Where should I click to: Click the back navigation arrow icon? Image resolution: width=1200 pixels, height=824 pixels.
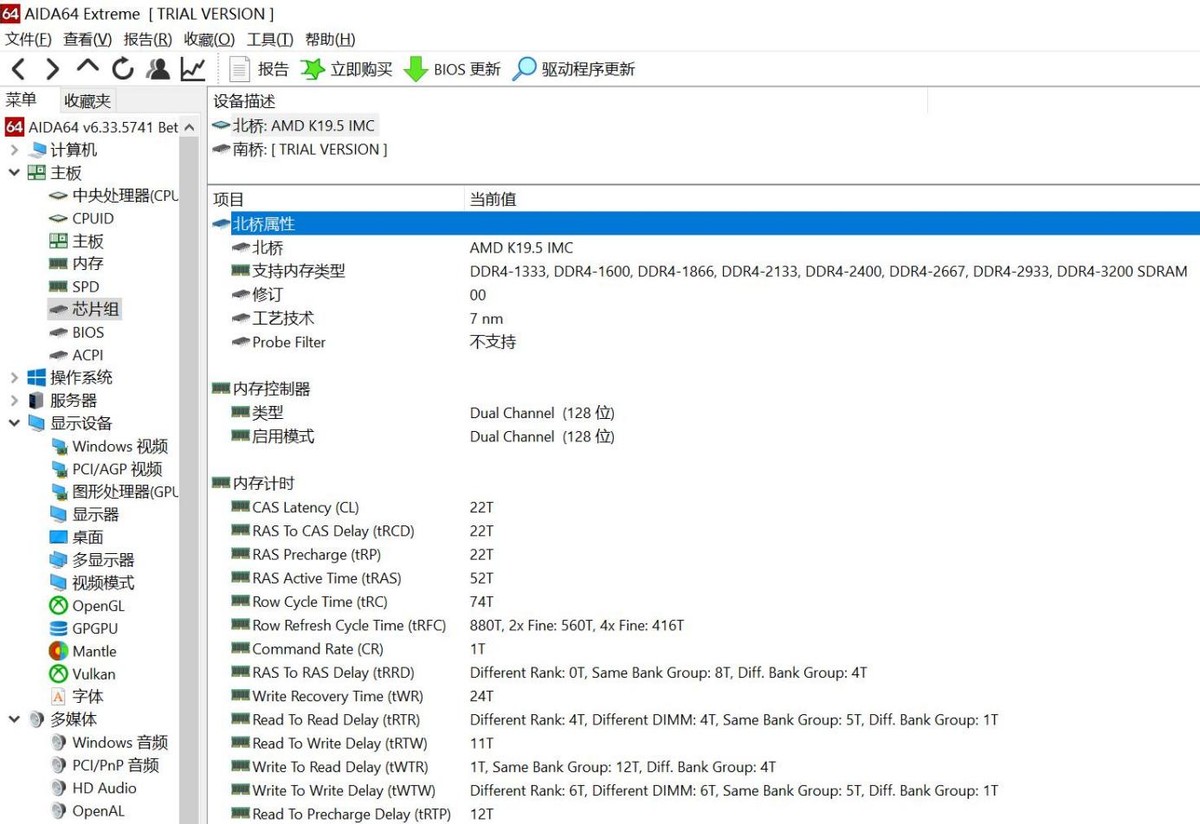[x=17, y=68]
